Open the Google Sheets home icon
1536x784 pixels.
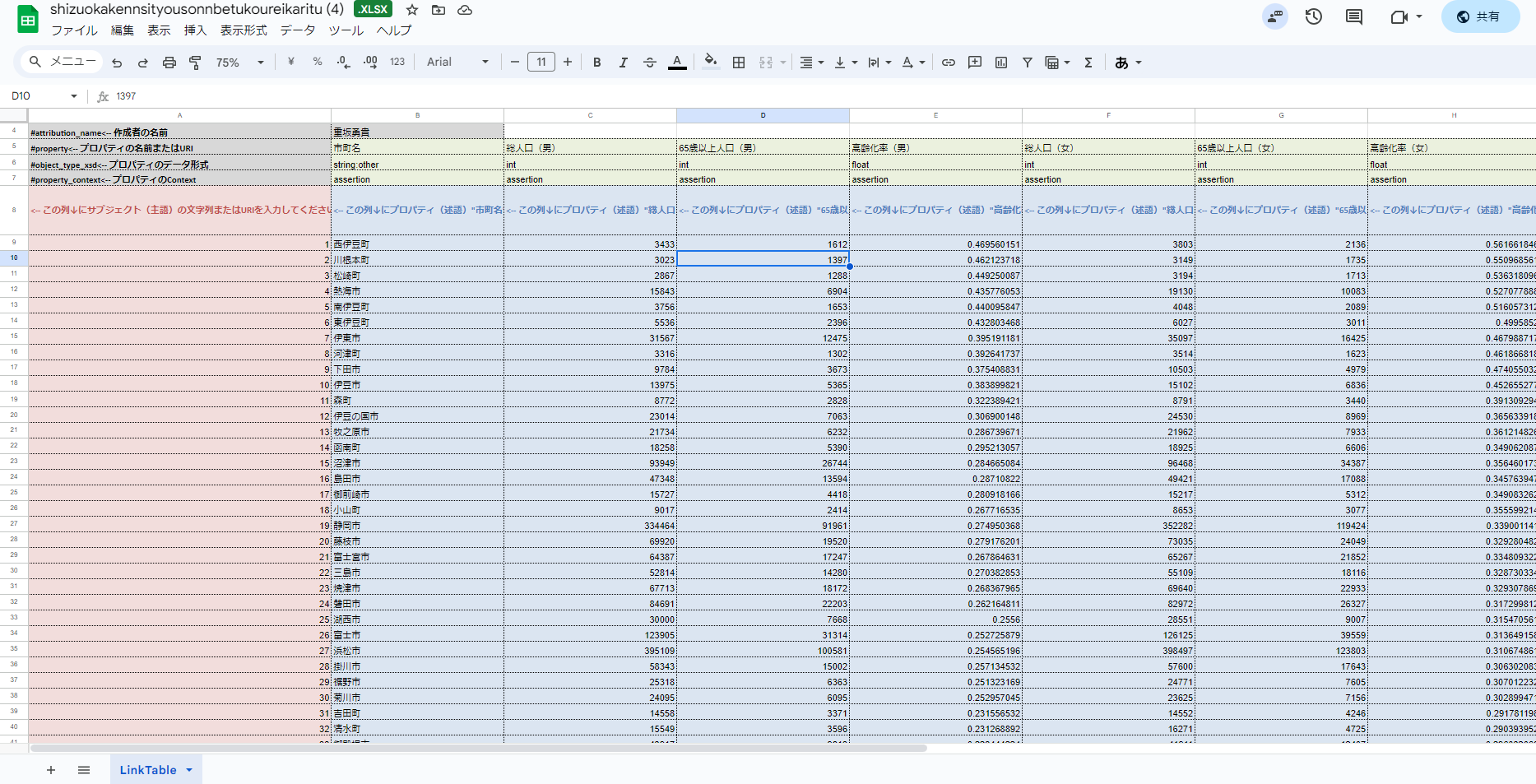click(x=28, y=20)
